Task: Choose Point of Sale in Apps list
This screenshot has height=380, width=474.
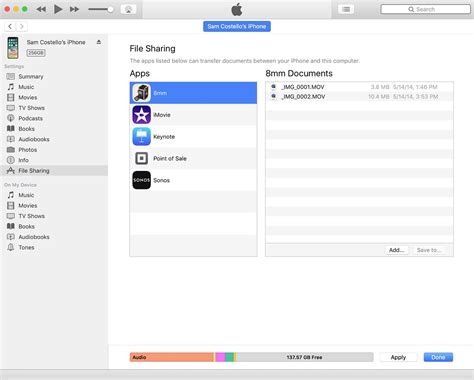Action: (x=193, y=158)
